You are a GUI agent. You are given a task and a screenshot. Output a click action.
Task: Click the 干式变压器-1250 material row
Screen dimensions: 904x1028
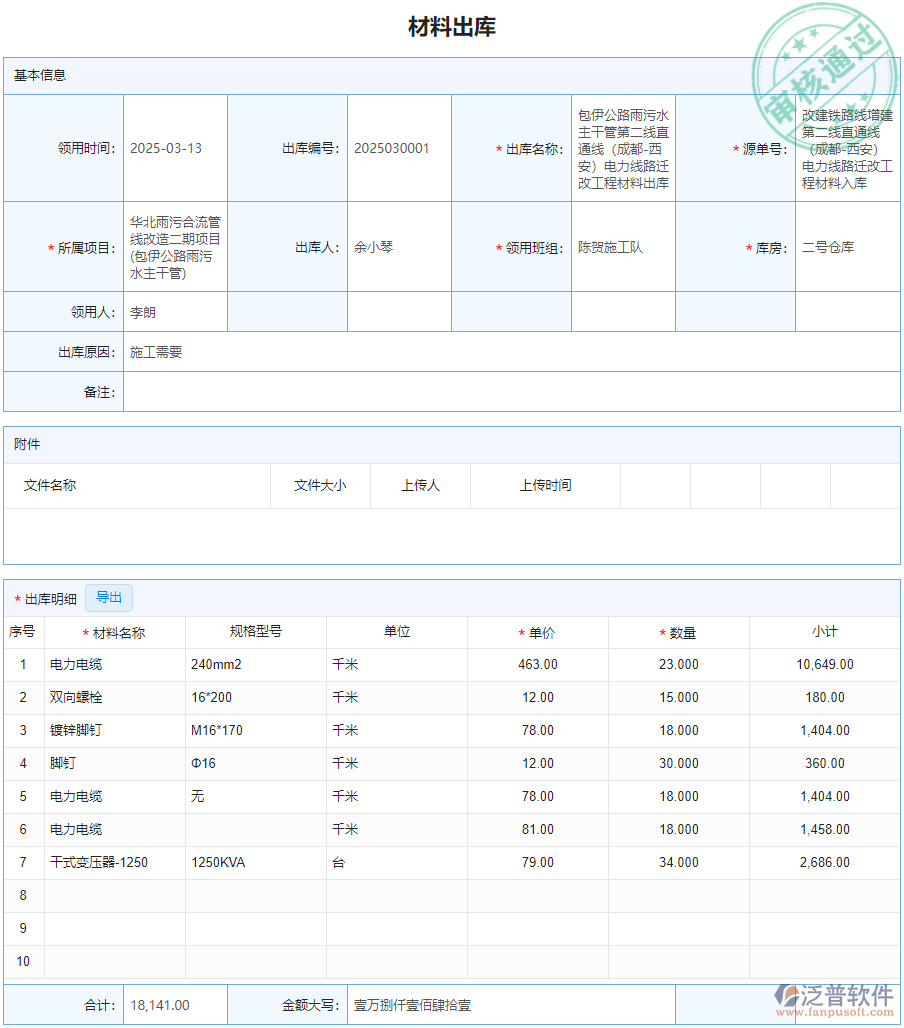[x=113, y=862]
